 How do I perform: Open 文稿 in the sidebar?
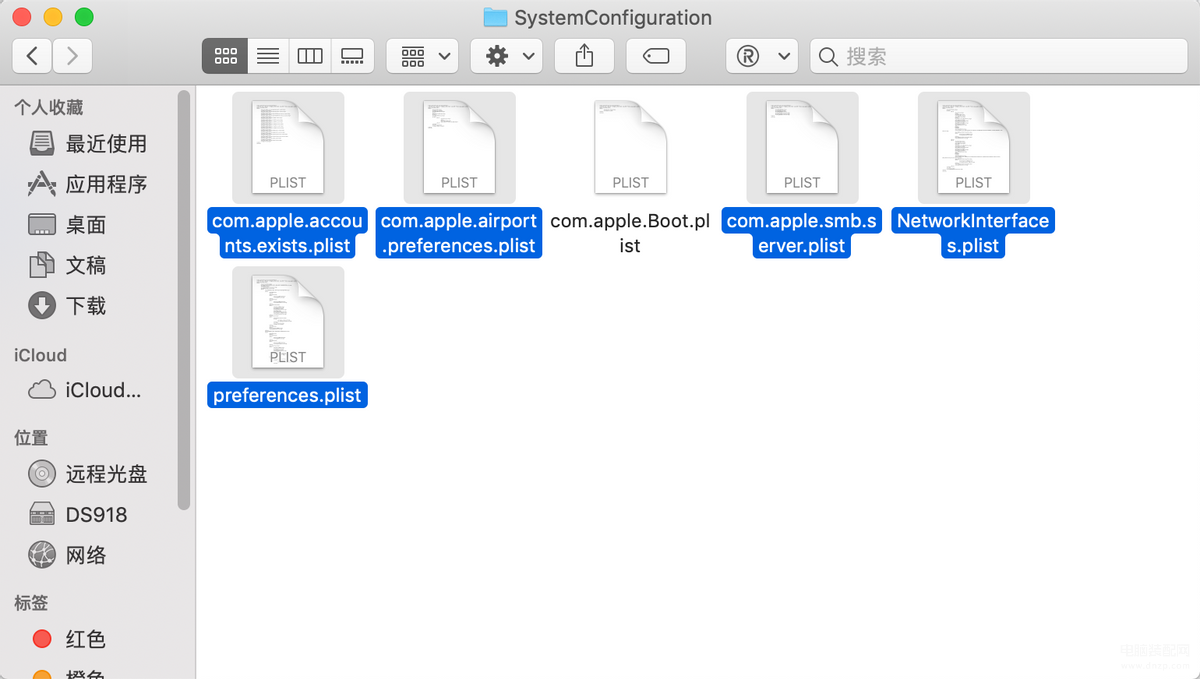point(68,265)
